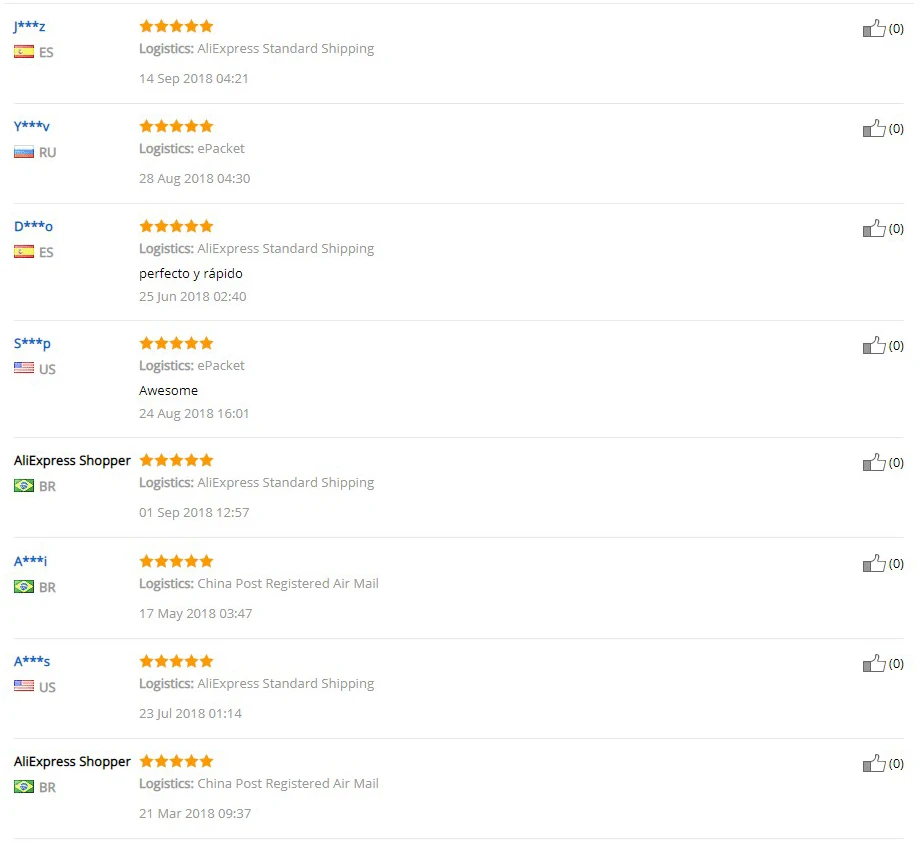Like the review dated 21 Mar 2018
The width and height of the screenshot is (920, 843).
pos(874,764)
